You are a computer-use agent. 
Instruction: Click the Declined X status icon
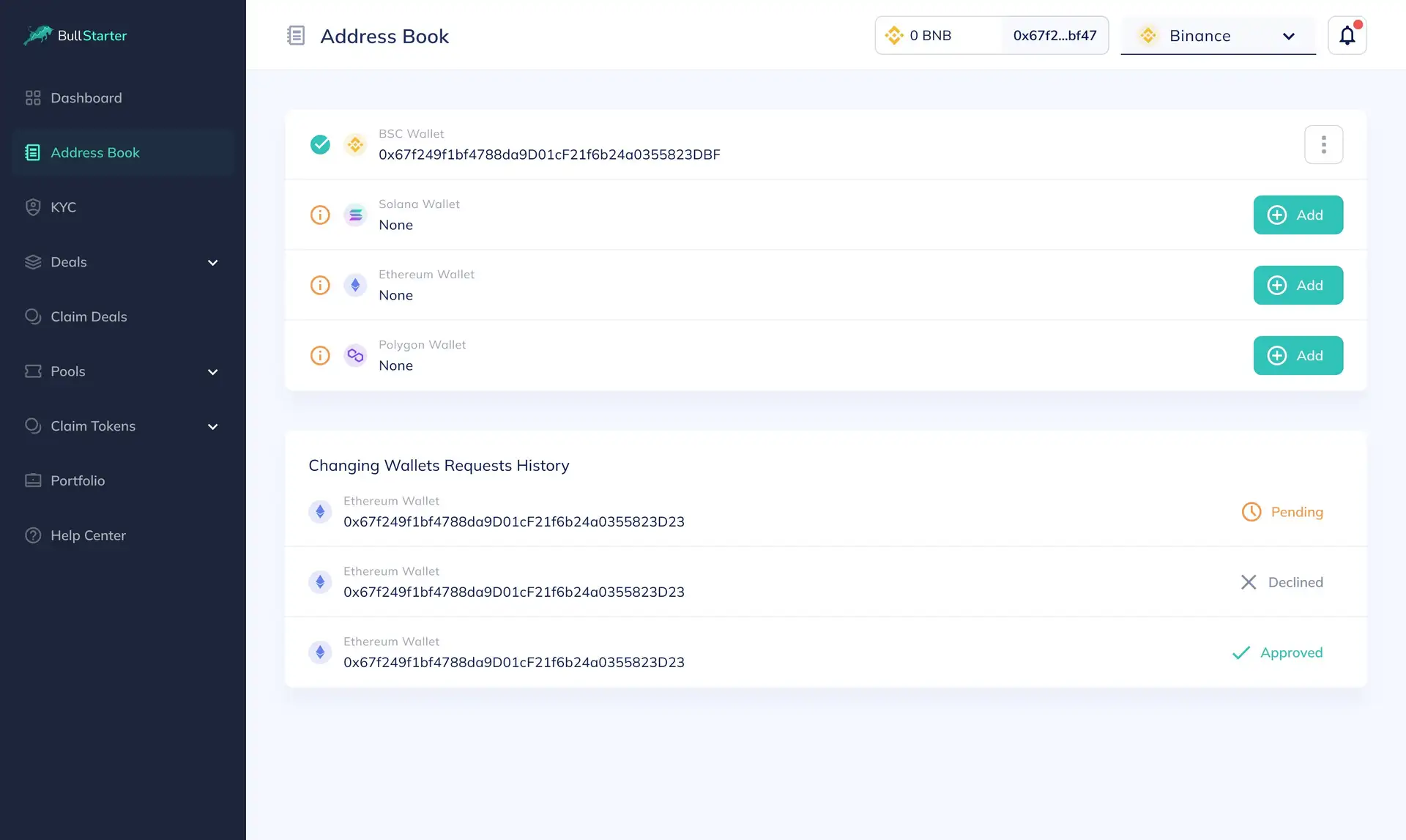(1249, 582)
